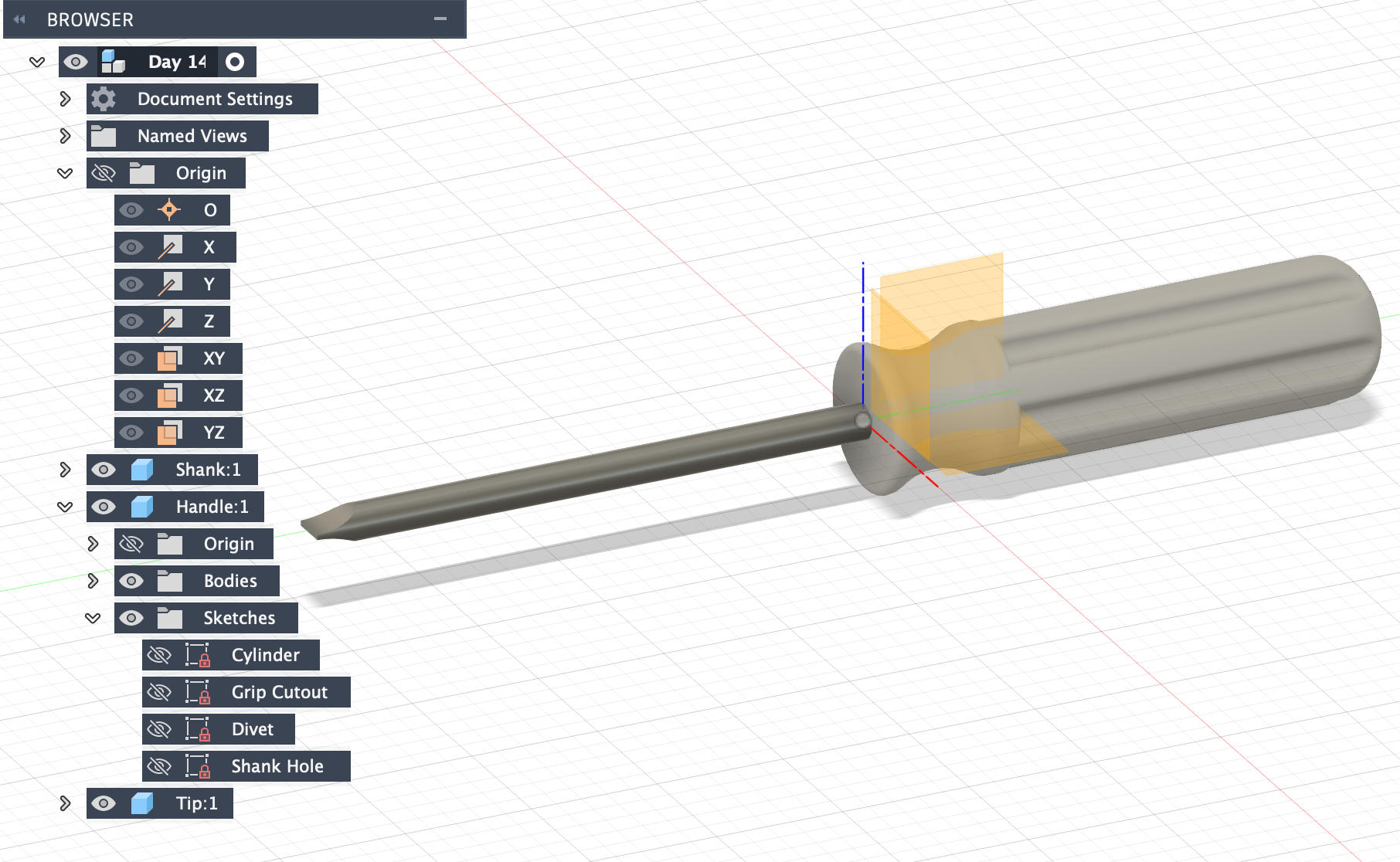Click the Shank:1 component cube icon
The image size is (1400, 862).
[x=141, y=470]
